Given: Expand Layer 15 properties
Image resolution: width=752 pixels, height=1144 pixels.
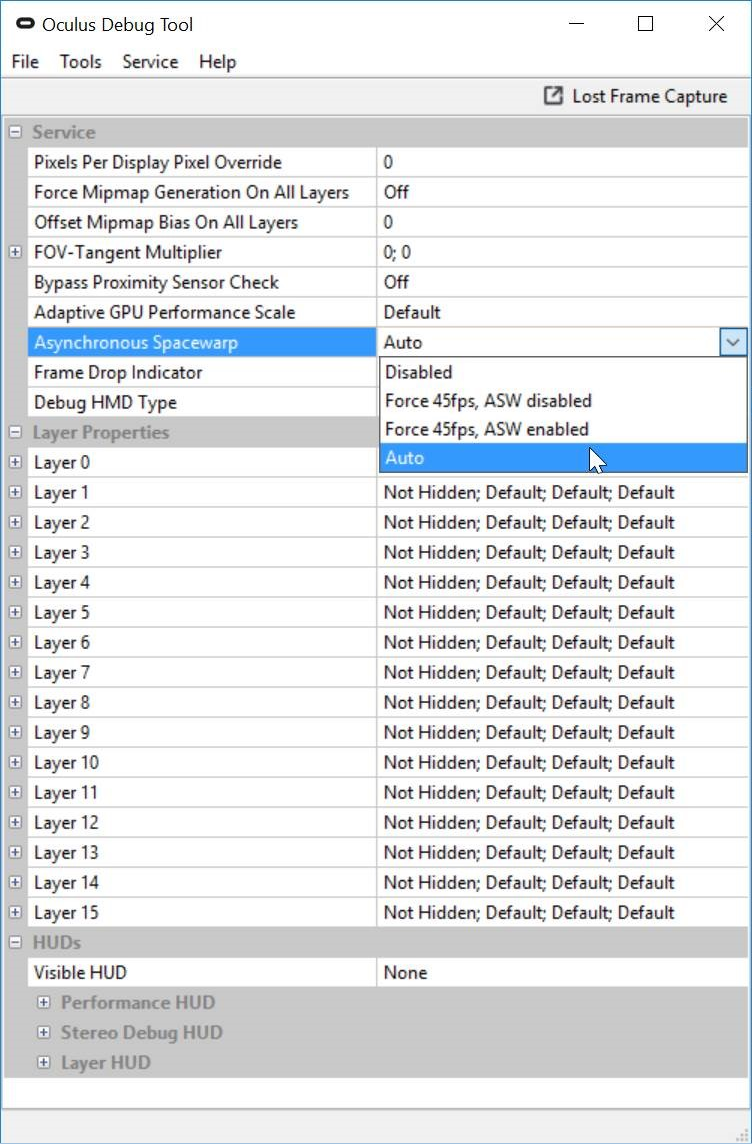Looking at the screenshot, I should (x=15, y=912).
